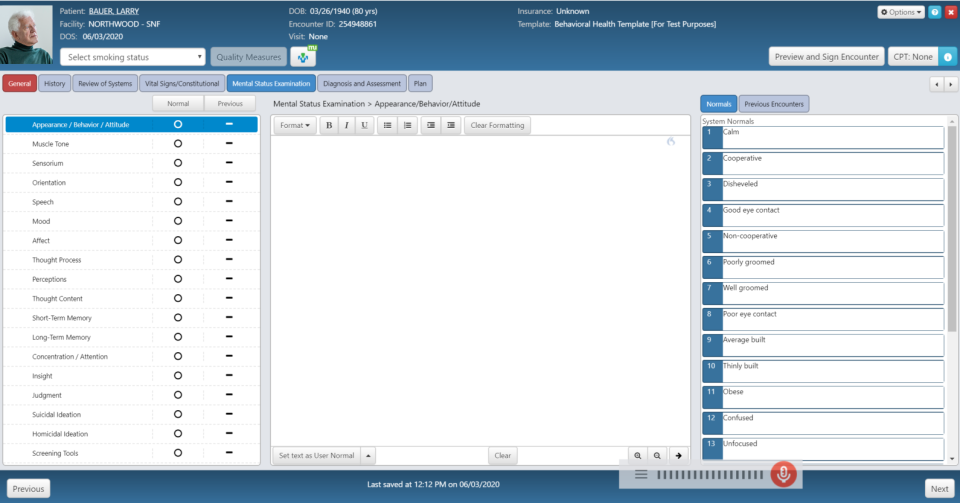Toggle underline formatting in editor toolbar
The width and height of the screenshot is (960, 503).
[x=364, y=125]
